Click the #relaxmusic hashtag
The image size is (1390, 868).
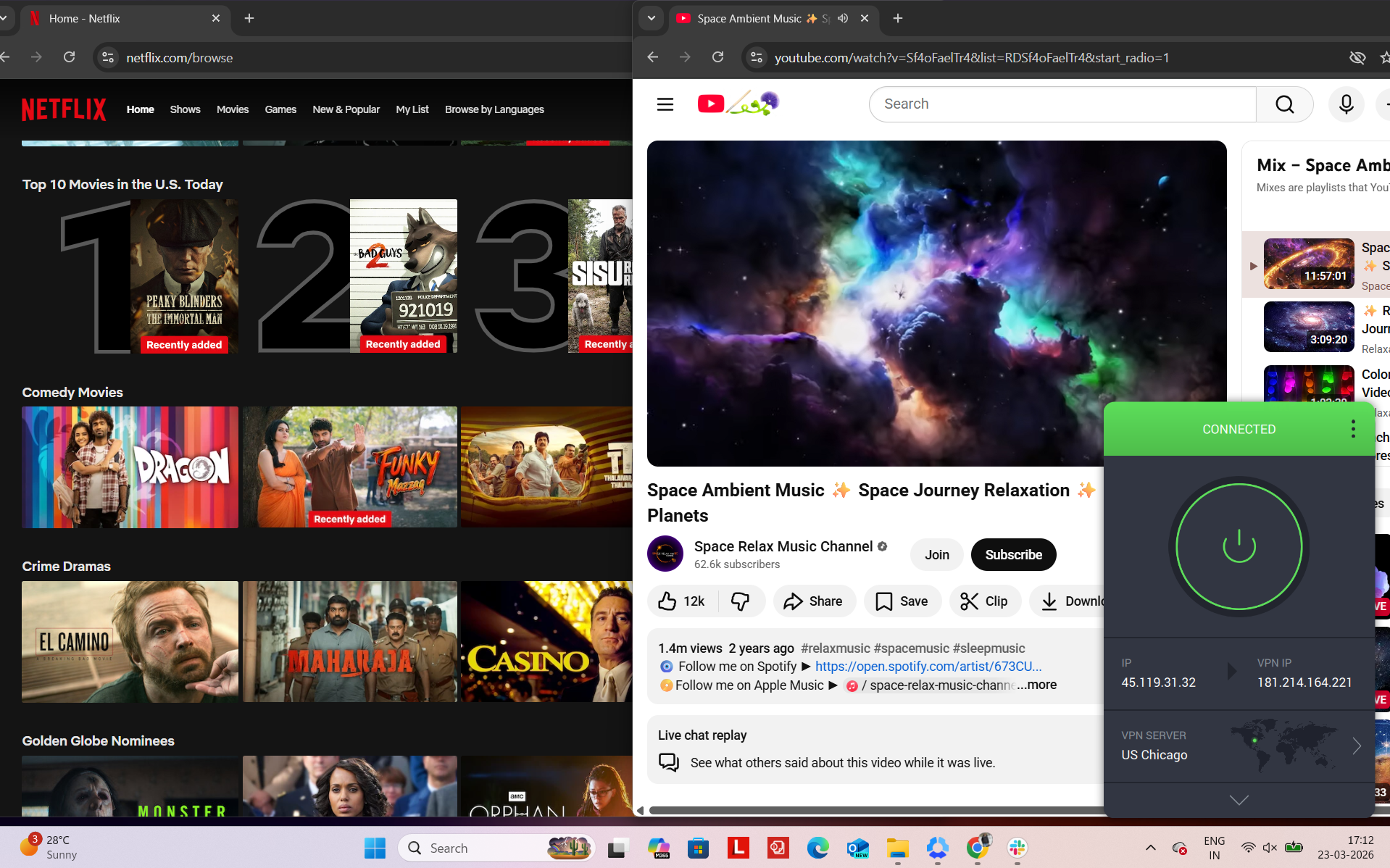click(835, 648)
